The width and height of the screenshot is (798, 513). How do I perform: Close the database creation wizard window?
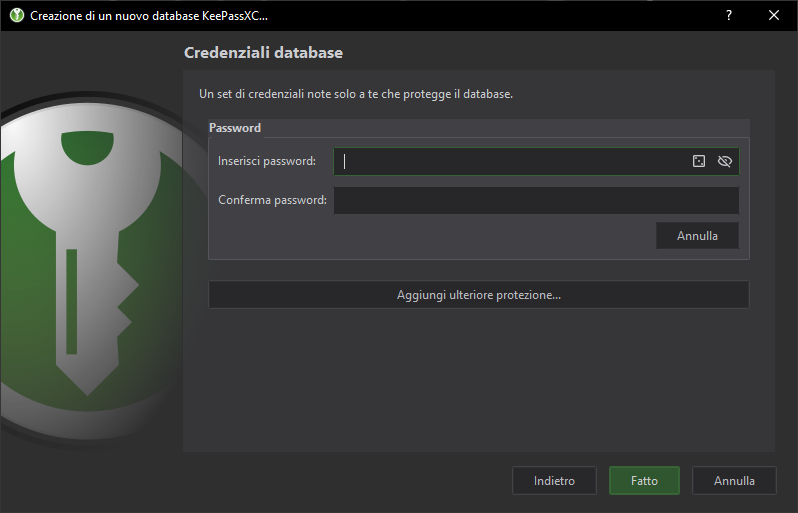coord(774,16)
